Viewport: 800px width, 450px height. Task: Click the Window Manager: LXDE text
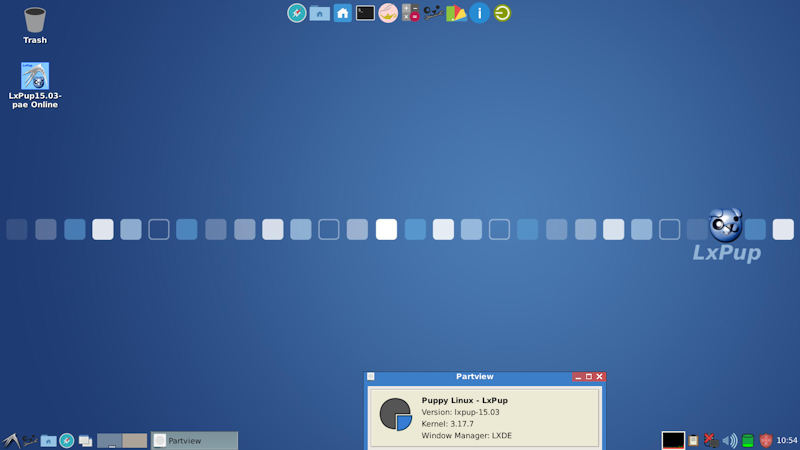coord(466,436)
